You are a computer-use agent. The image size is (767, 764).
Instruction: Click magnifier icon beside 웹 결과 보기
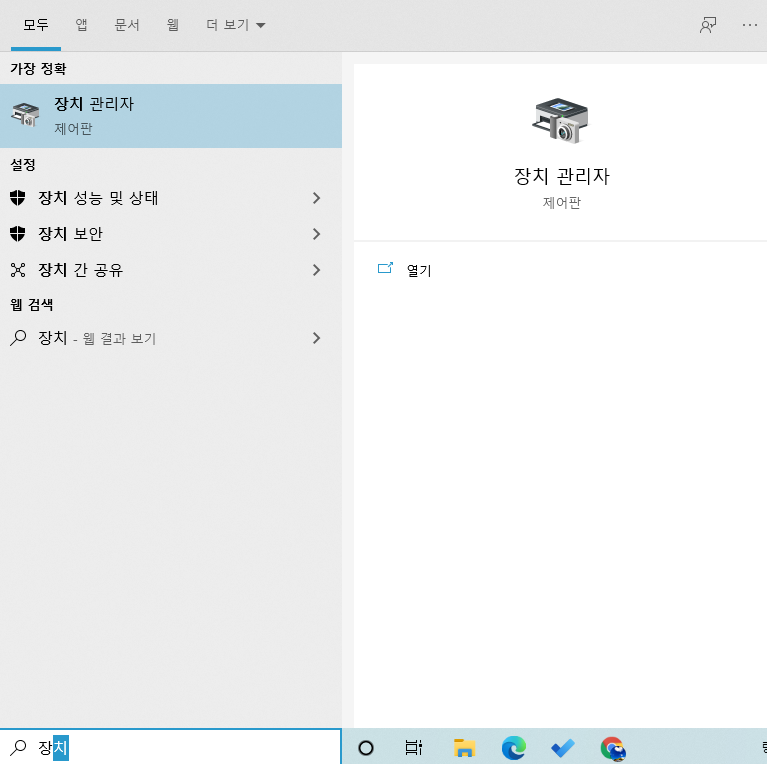pyautogui.click(x=18, y=337)
